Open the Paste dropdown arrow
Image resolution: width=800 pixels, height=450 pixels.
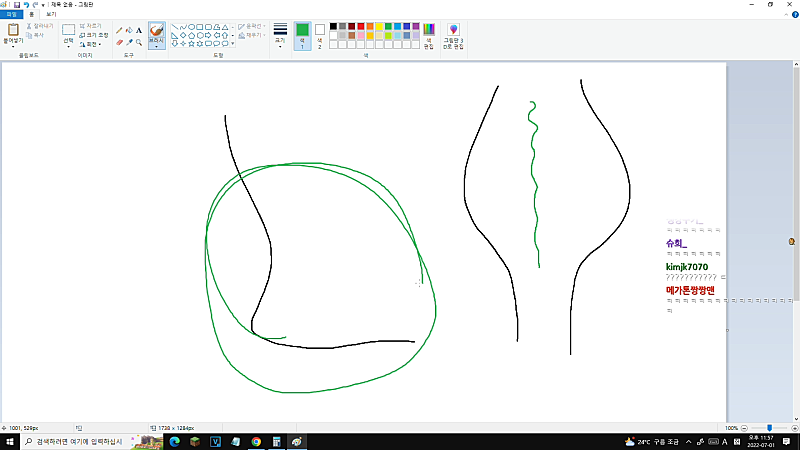[x=14, y=47]
